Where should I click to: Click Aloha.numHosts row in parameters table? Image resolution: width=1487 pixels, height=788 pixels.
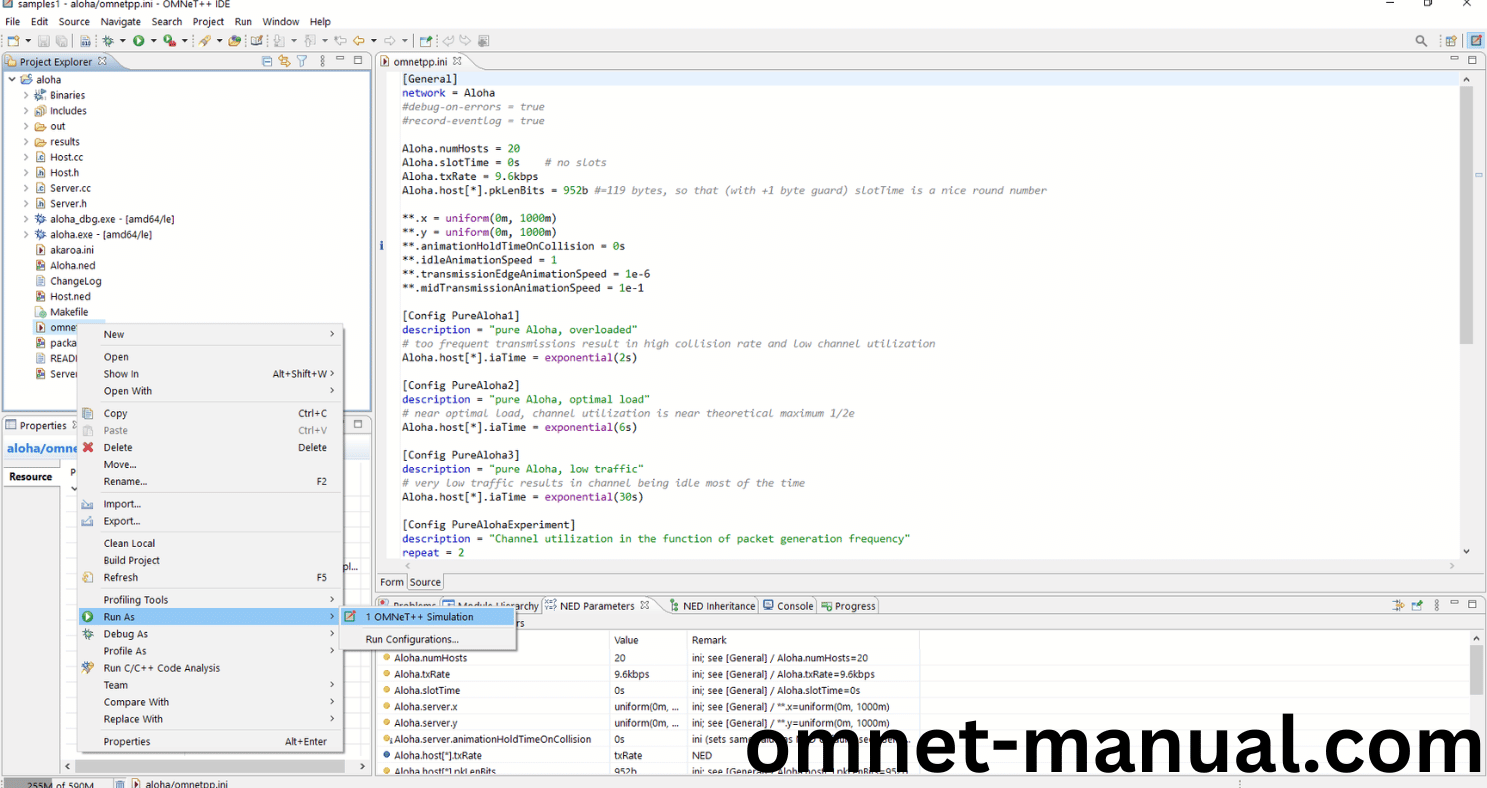(650, 658)
